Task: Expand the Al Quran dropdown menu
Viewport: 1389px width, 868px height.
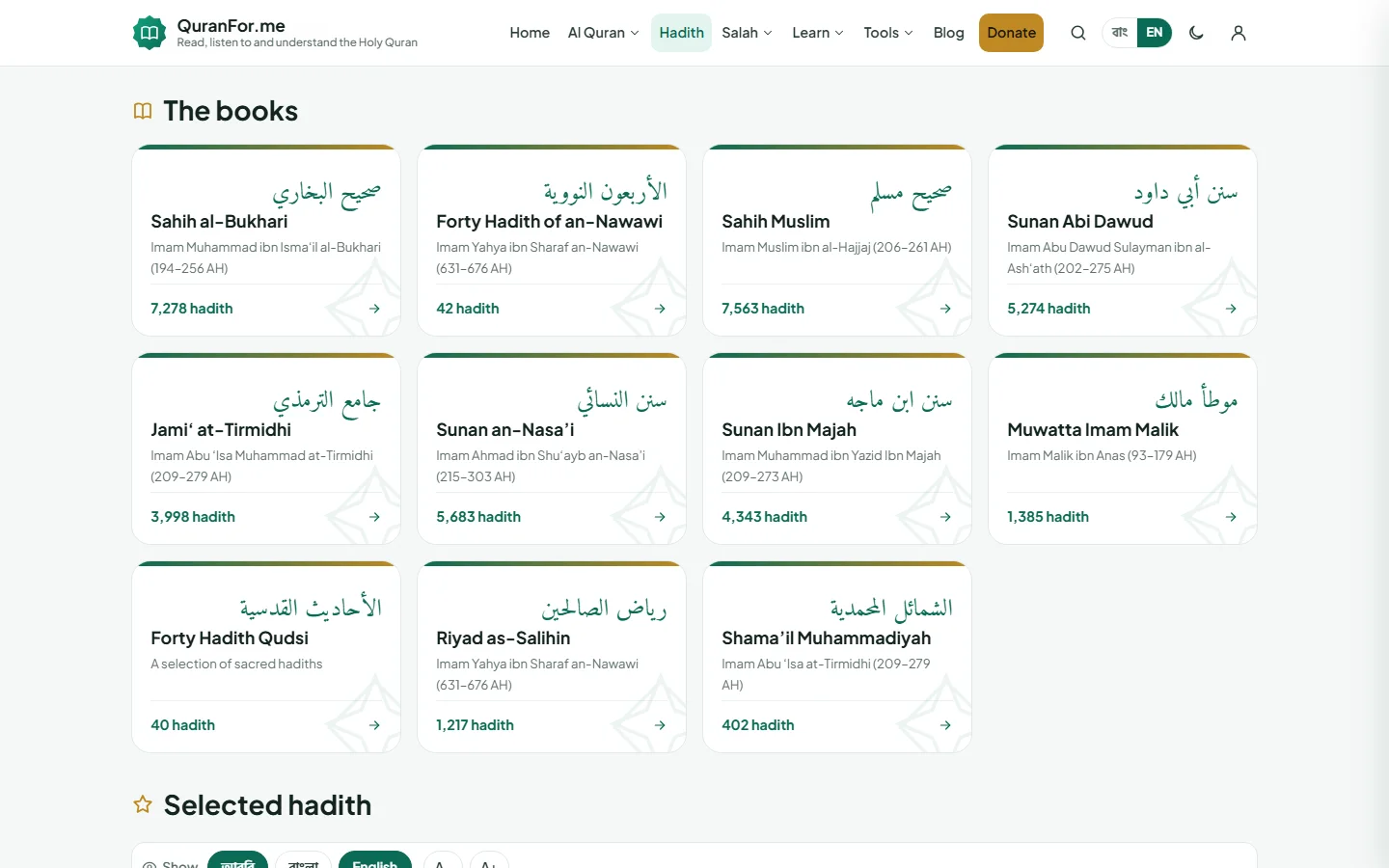Action: (x=604, y=33)
